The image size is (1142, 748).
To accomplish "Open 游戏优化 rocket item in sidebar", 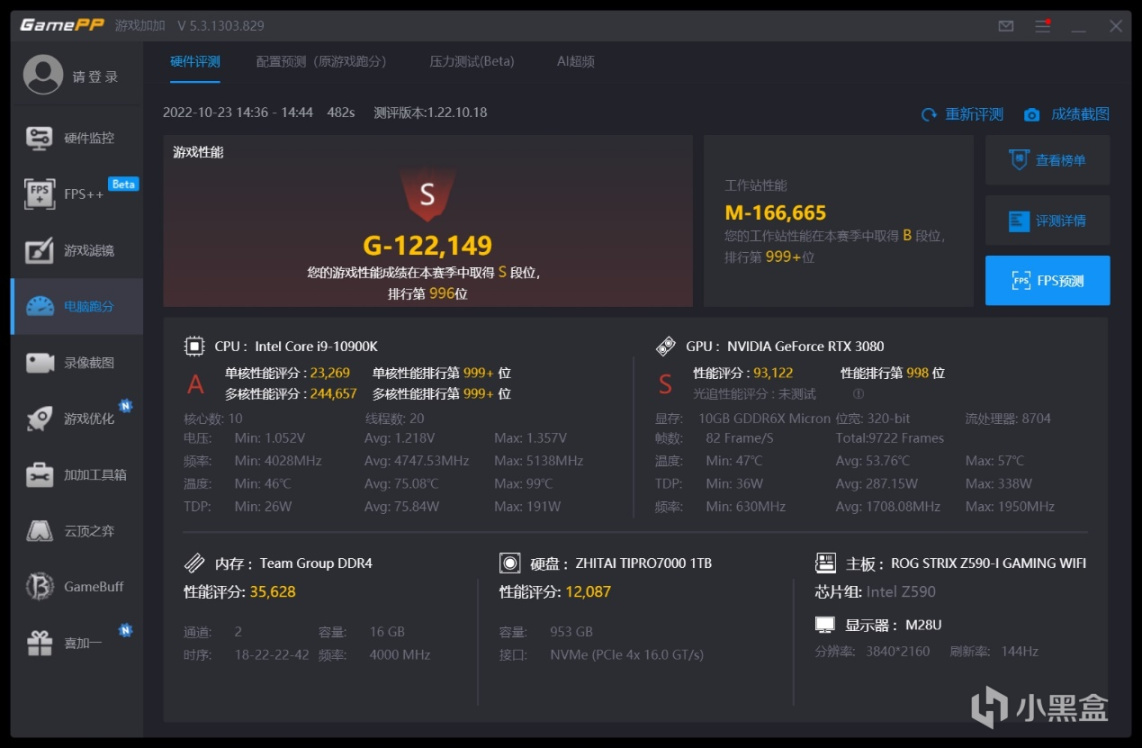I will (77, 418).
